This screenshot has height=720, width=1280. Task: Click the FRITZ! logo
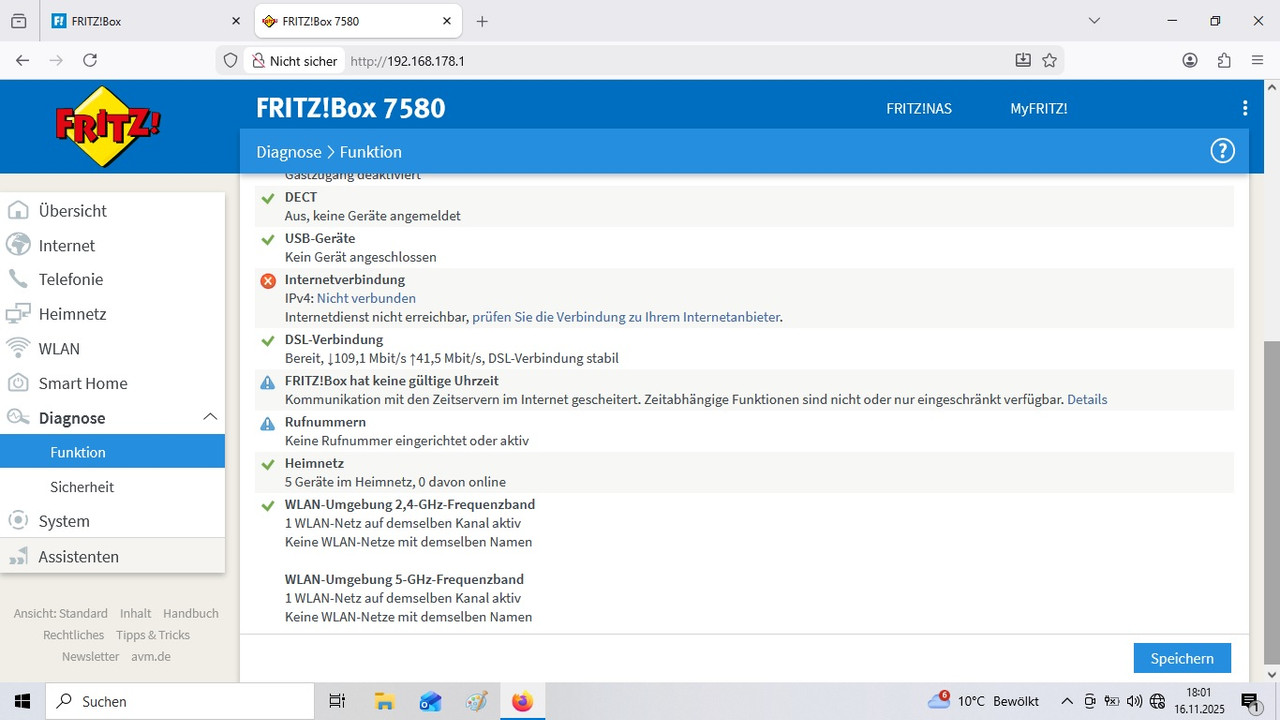tap(108, 126)
